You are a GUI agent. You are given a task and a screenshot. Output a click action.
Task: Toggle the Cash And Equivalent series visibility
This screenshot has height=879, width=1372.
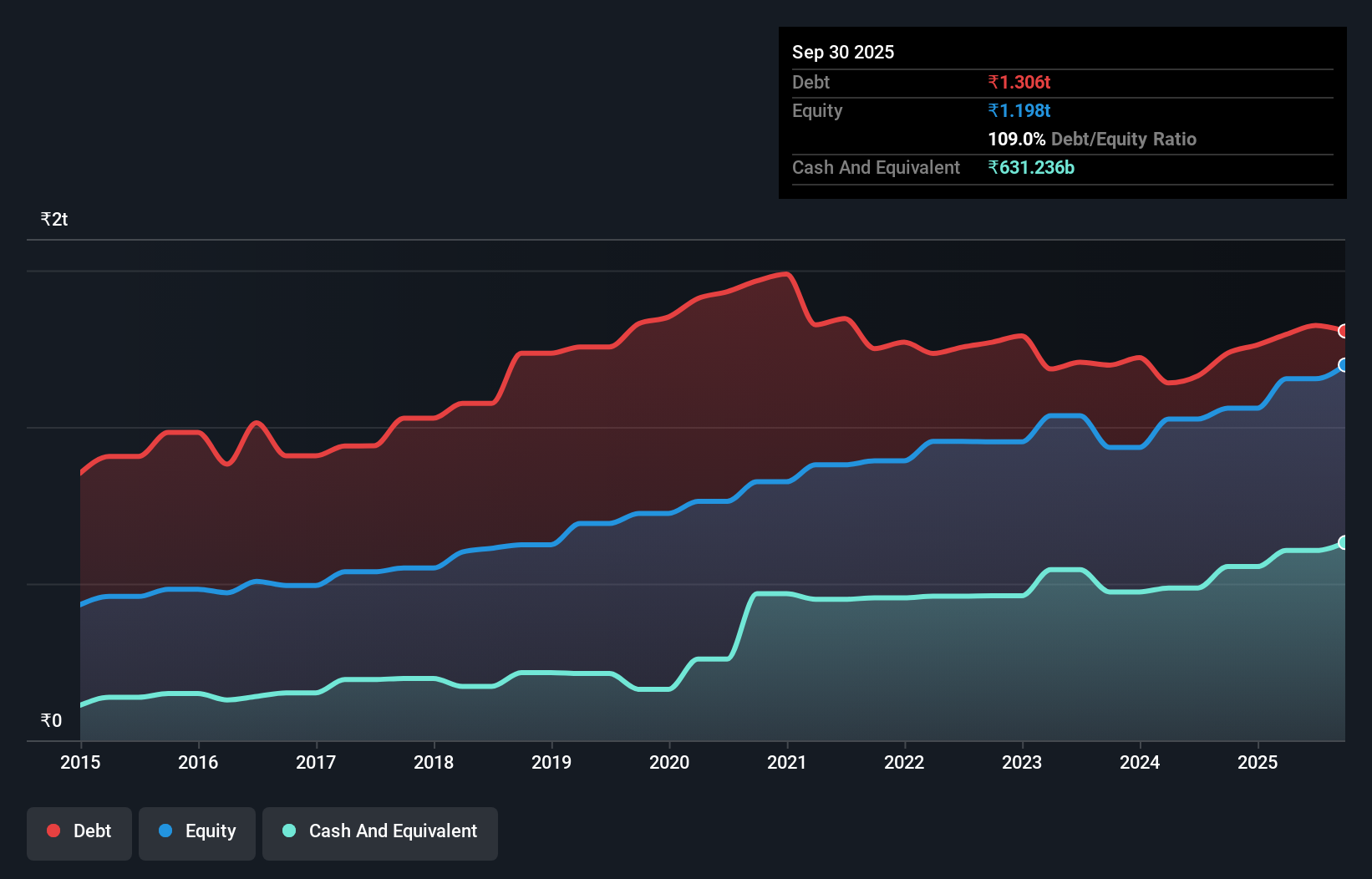pos(380,832)
